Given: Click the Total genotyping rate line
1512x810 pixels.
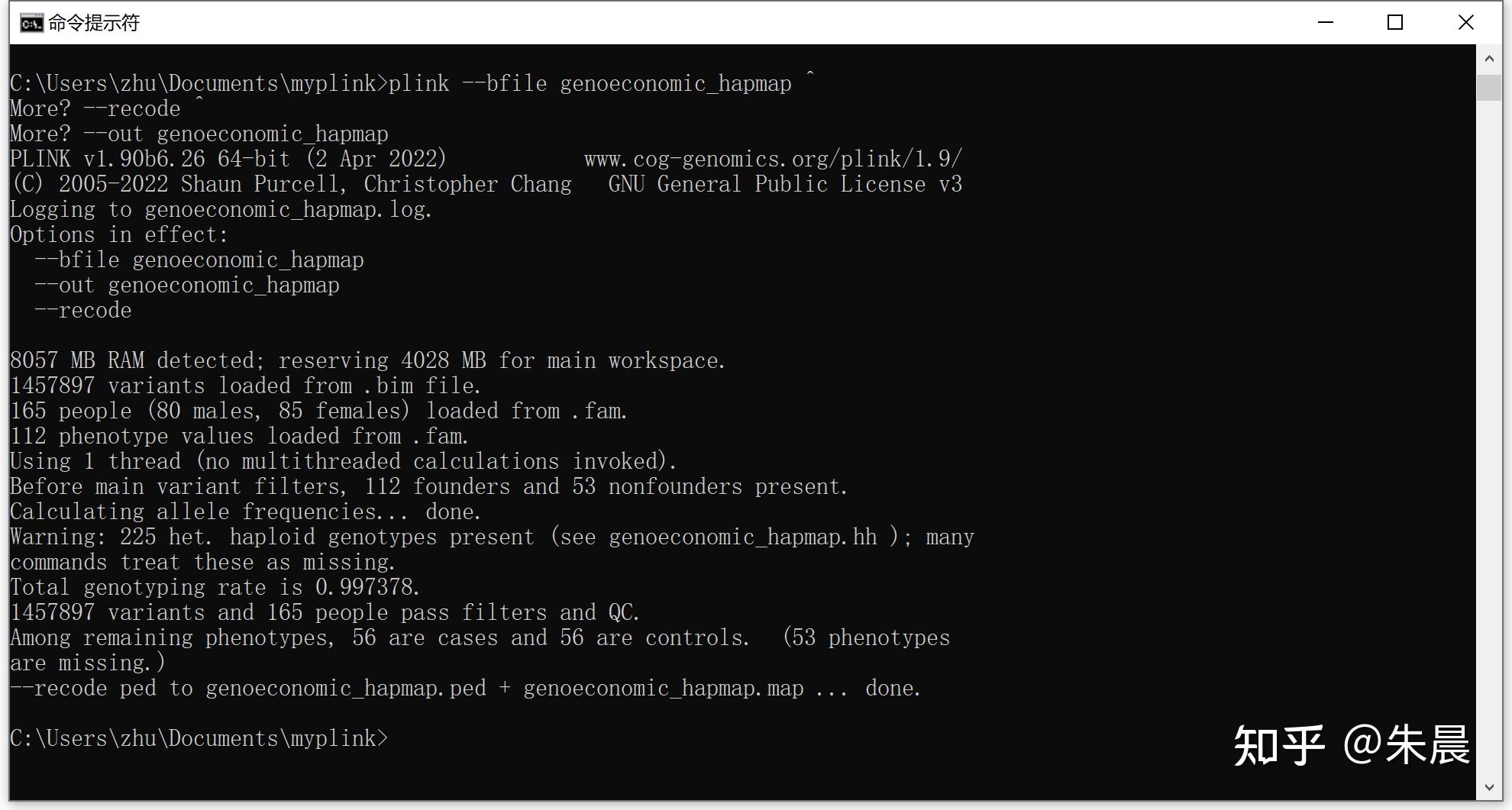Looking at the screenshot, I should tap(214, 586).
